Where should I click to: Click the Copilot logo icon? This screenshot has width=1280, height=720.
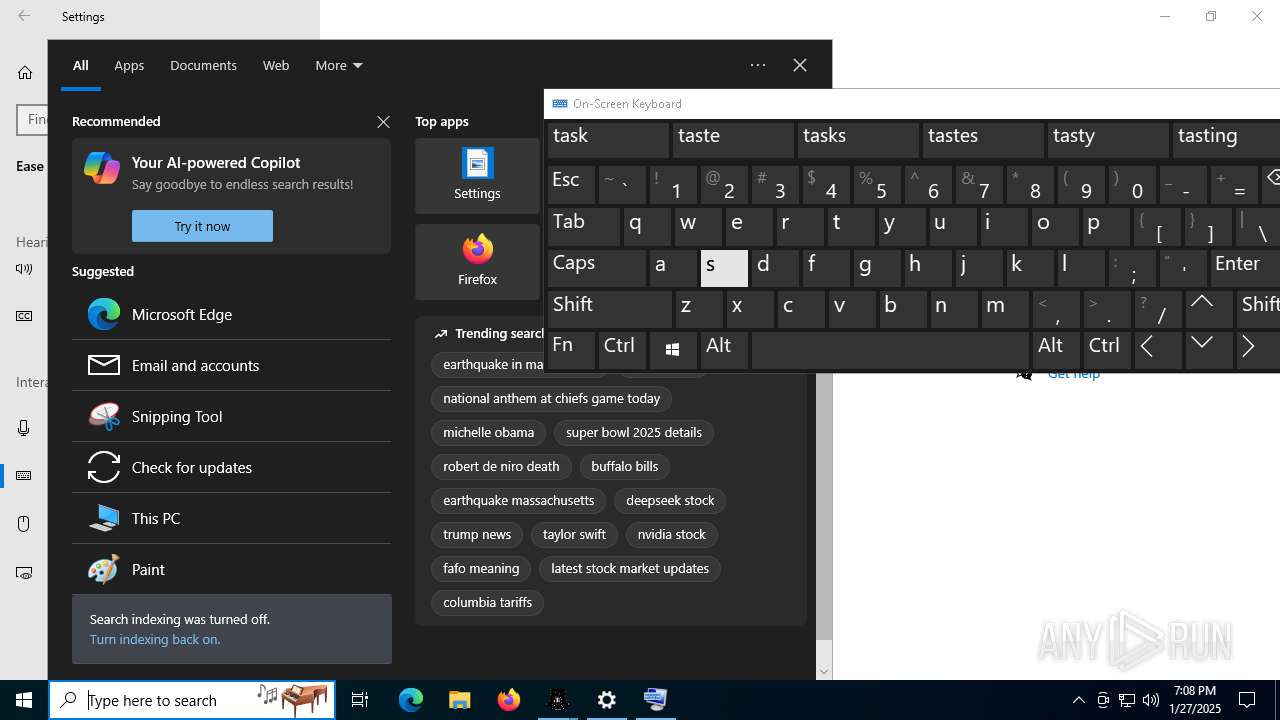(x=102, y=168)
